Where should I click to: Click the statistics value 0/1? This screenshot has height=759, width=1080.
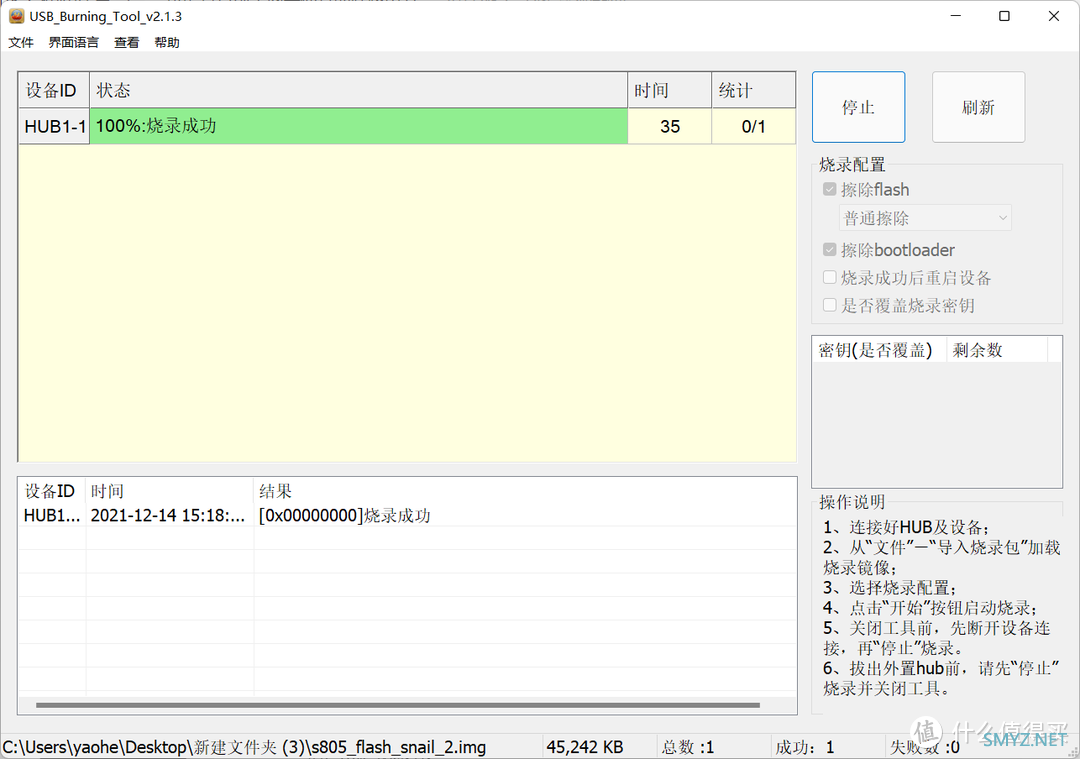754,127
